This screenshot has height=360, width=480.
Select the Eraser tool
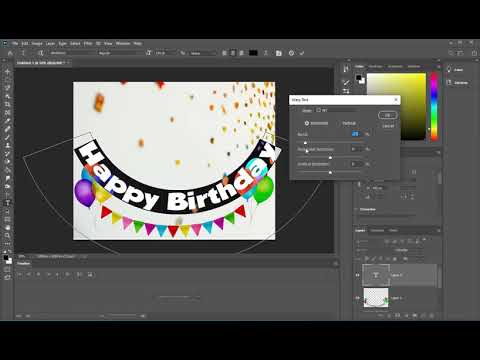(7, 162)
